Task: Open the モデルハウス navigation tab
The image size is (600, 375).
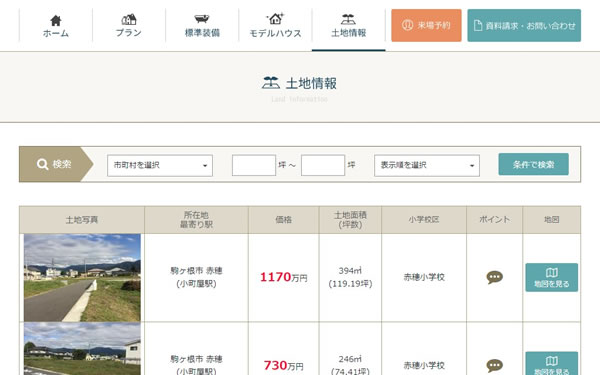Action: coord(276,26)
